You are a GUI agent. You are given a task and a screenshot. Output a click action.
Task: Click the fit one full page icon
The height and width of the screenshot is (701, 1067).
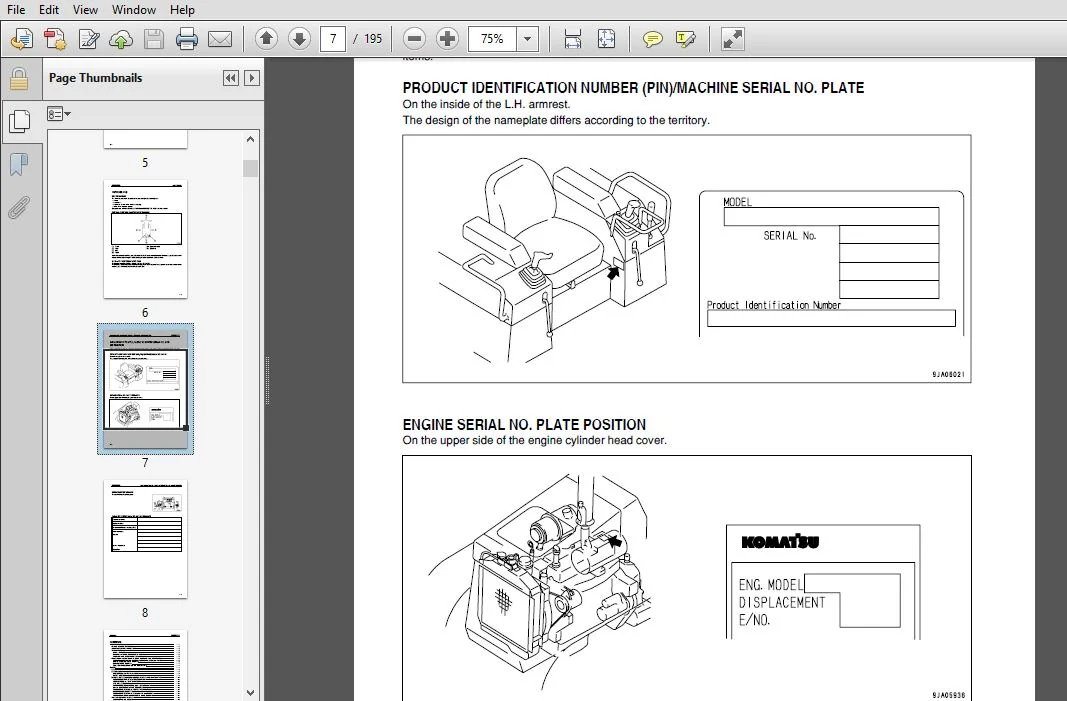pos(606,39)
